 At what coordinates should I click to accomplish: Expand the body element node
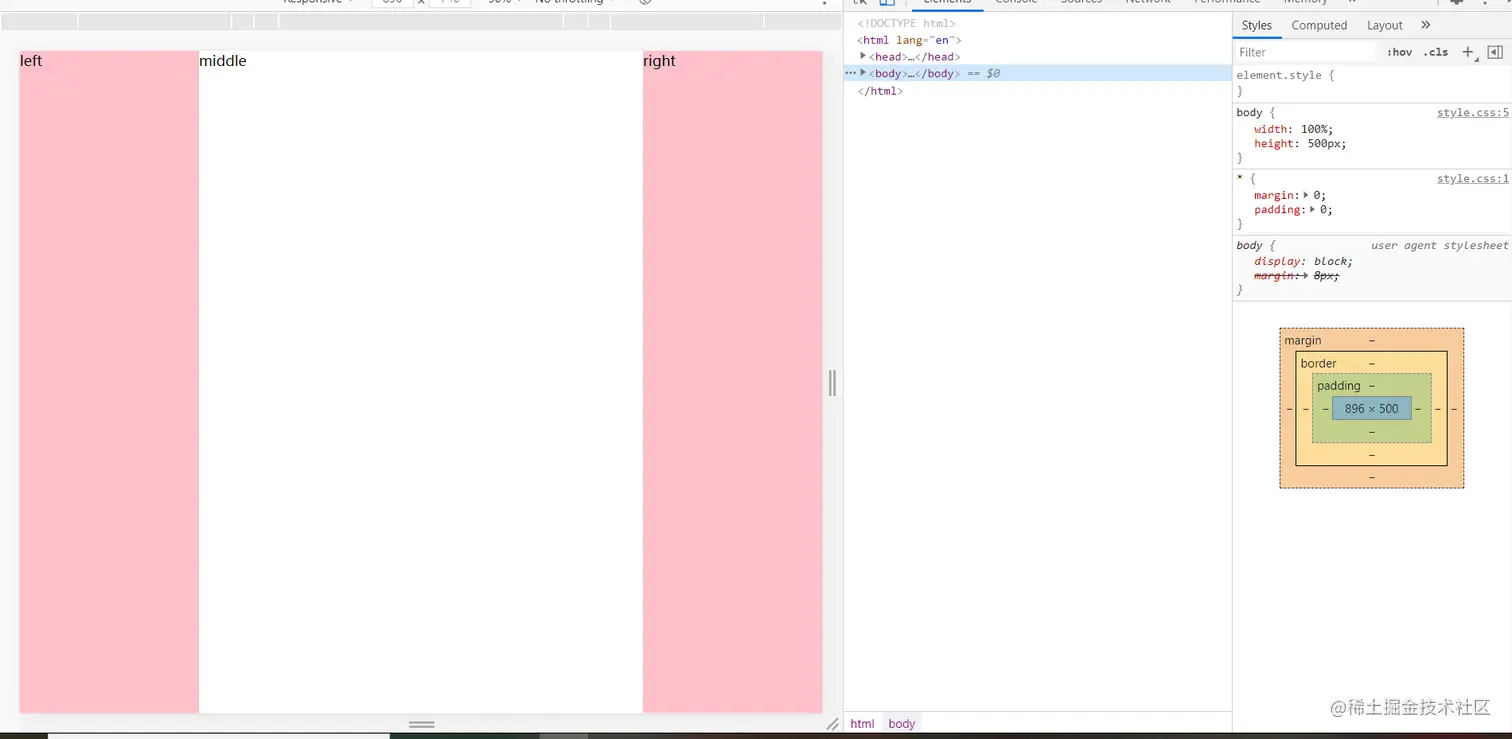pyautogui.click(x=863, y=73)
